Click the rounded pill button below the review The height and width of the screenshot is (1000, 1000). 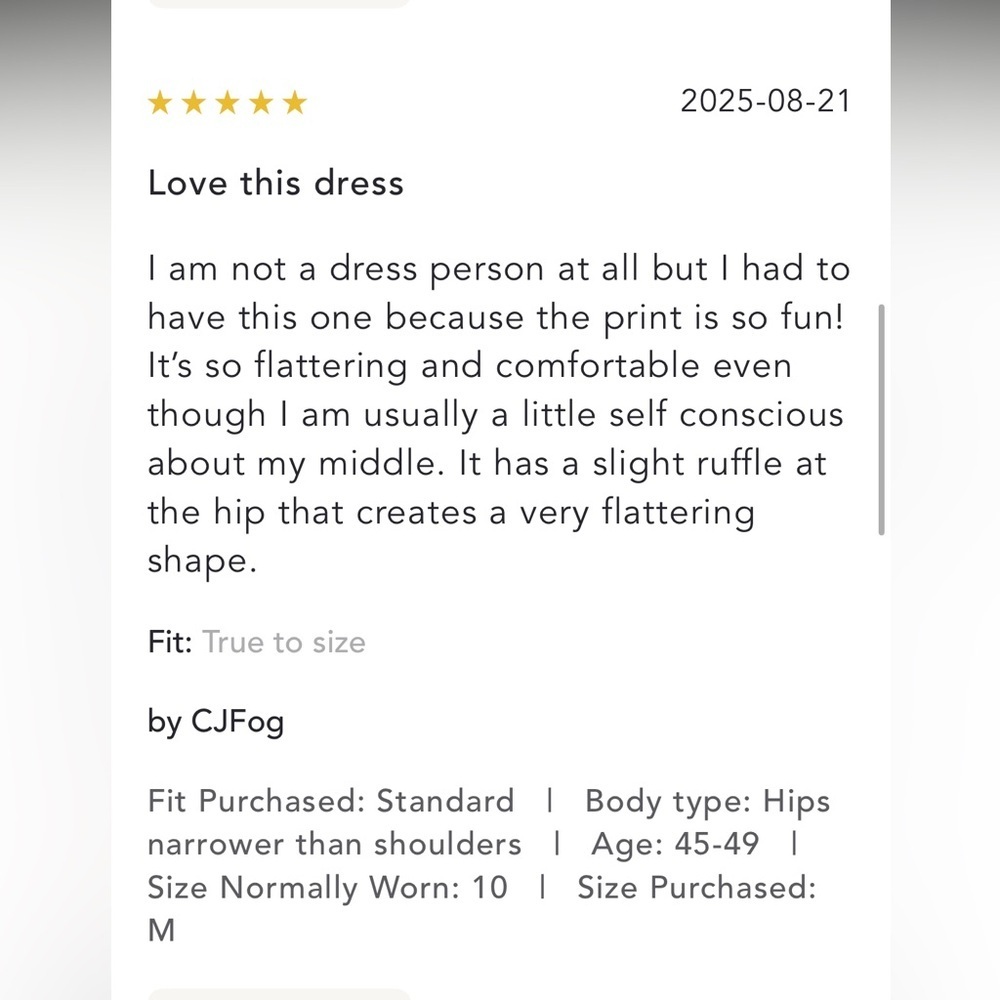[279, 995]
